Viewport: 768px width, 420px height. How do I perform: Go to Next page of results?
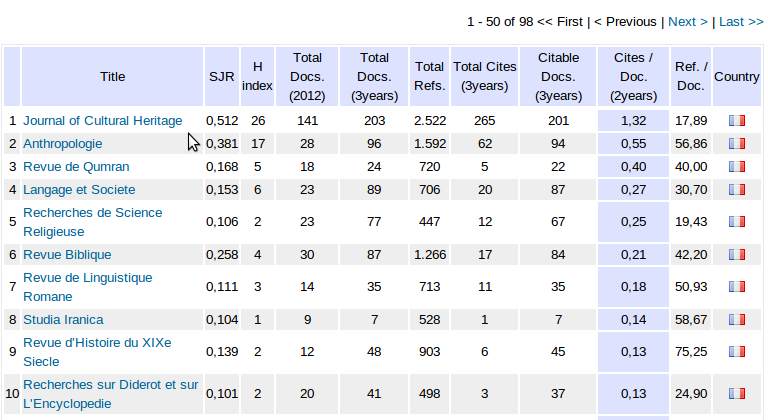pos(688,22)
